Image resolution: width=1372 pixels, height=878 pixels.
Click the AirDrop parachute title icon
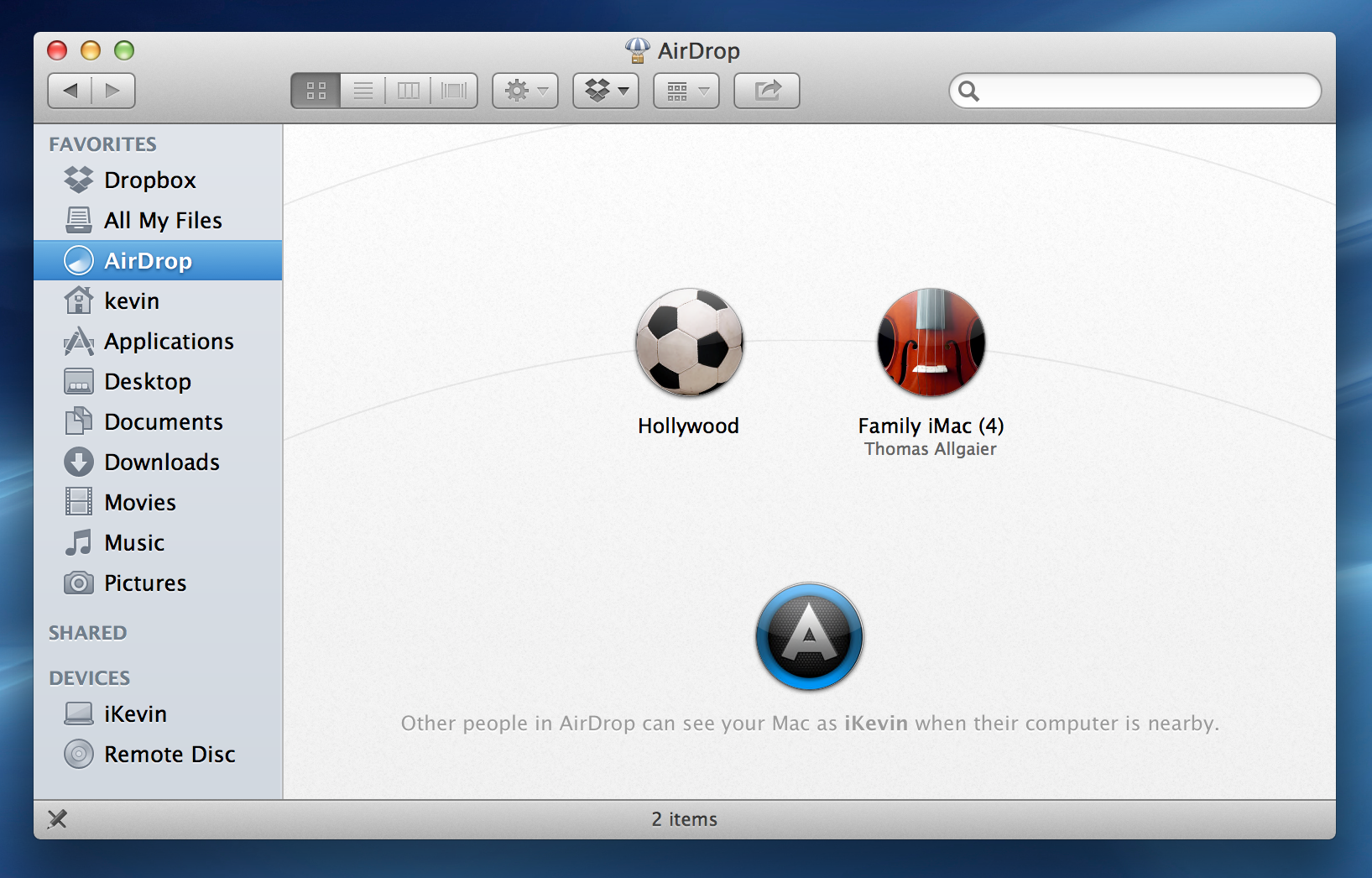[x=638, y=50]
